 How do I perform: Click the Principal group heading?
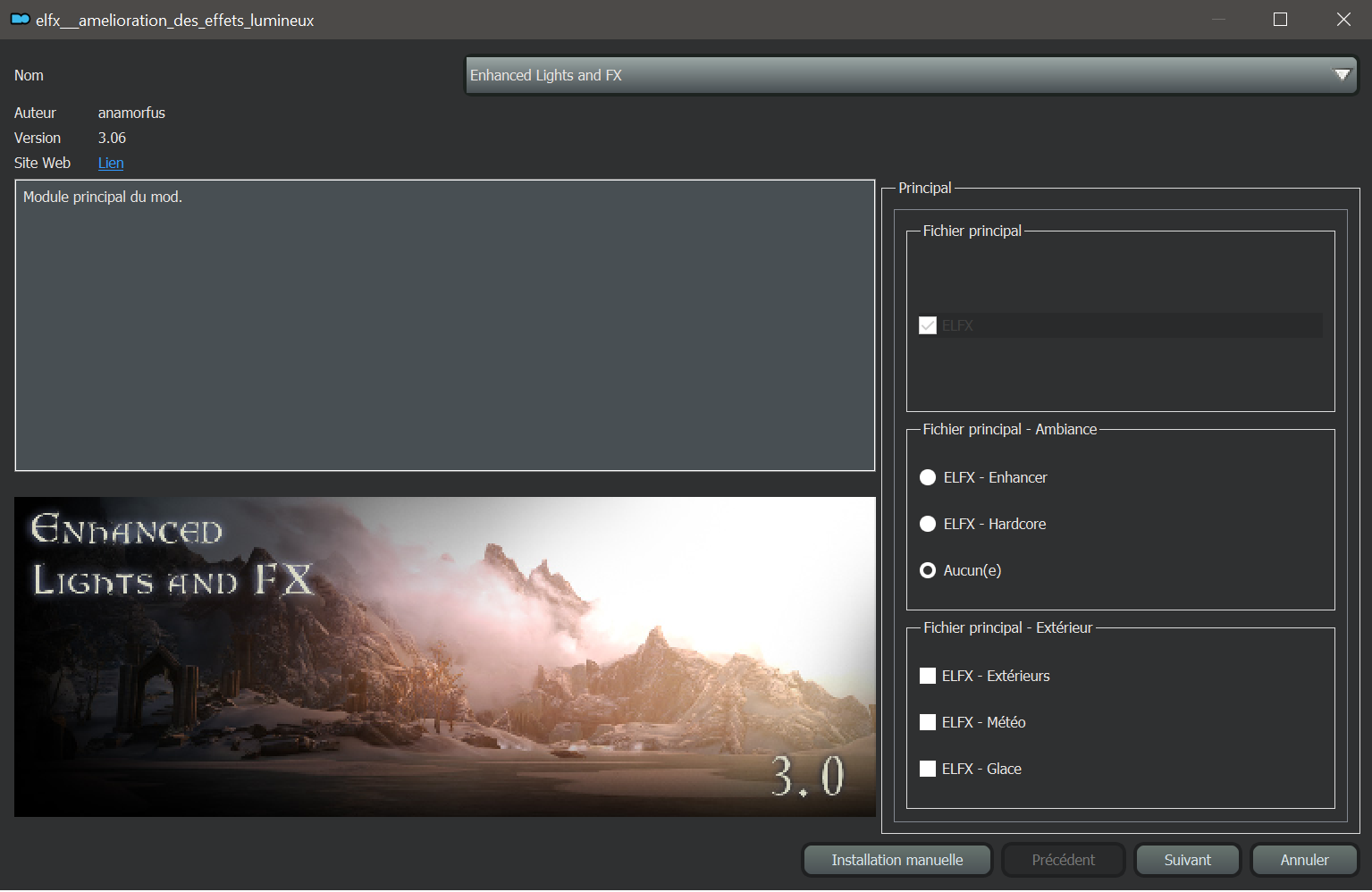tap(924, 188)
